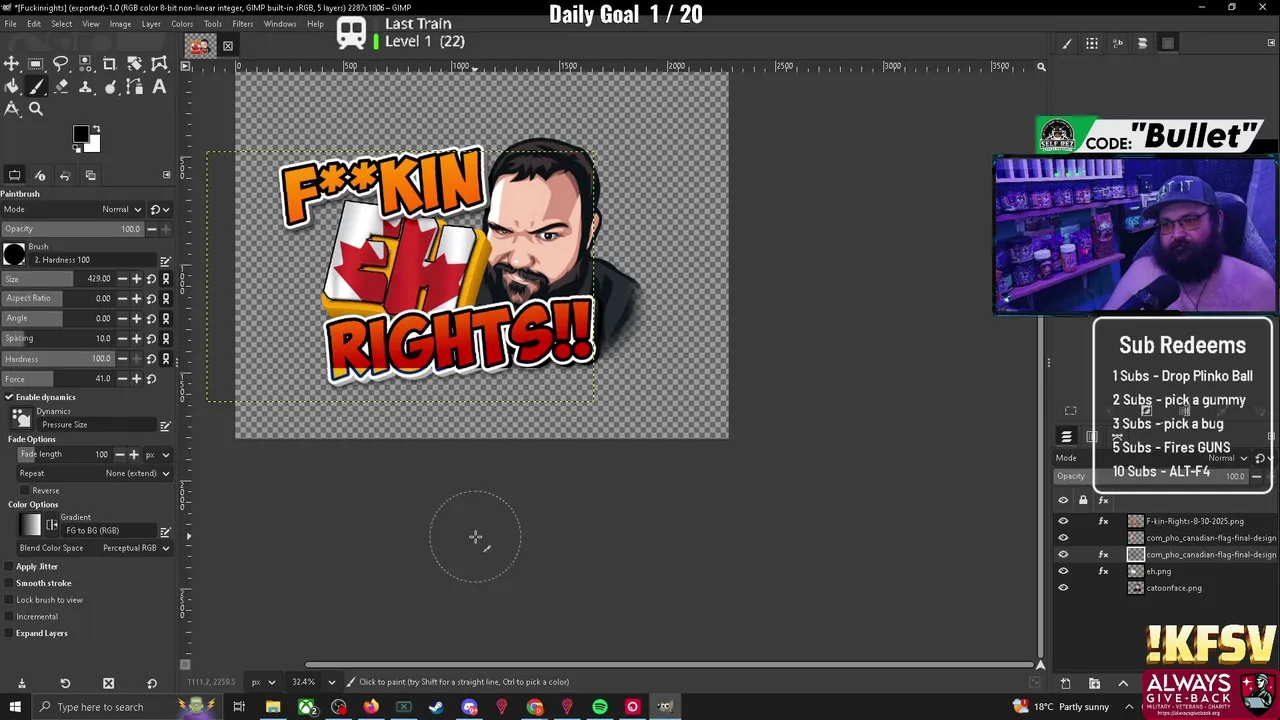Select the Unified Transform tool

[134, 64]
